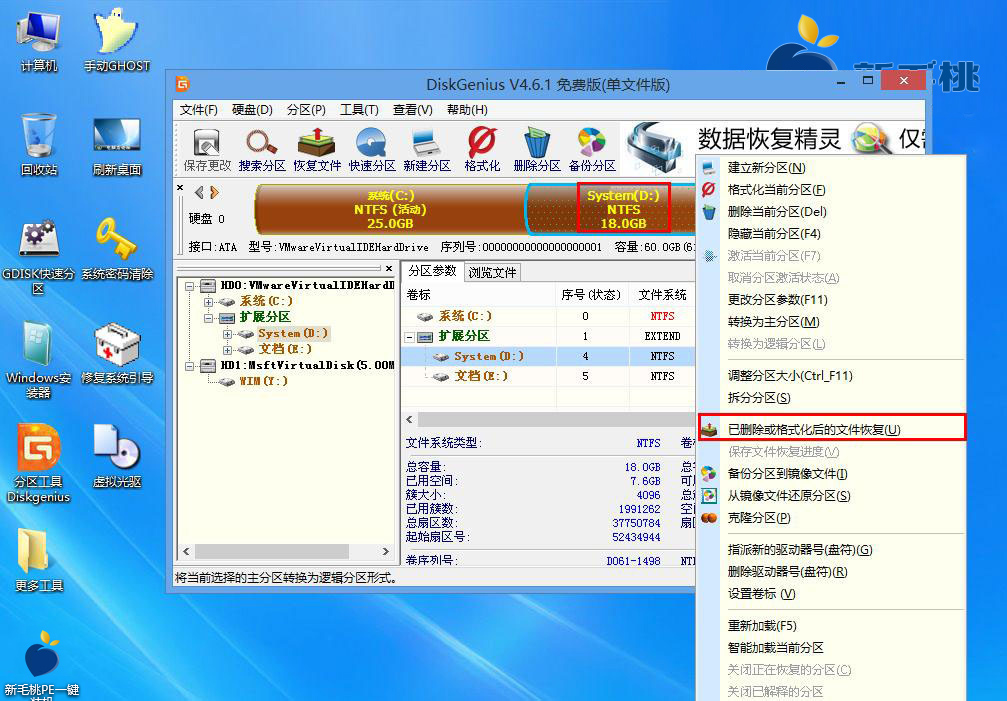Choose 建立新分区(N) from context menu
Screen dimensions: 1007x701
point(830,168)
